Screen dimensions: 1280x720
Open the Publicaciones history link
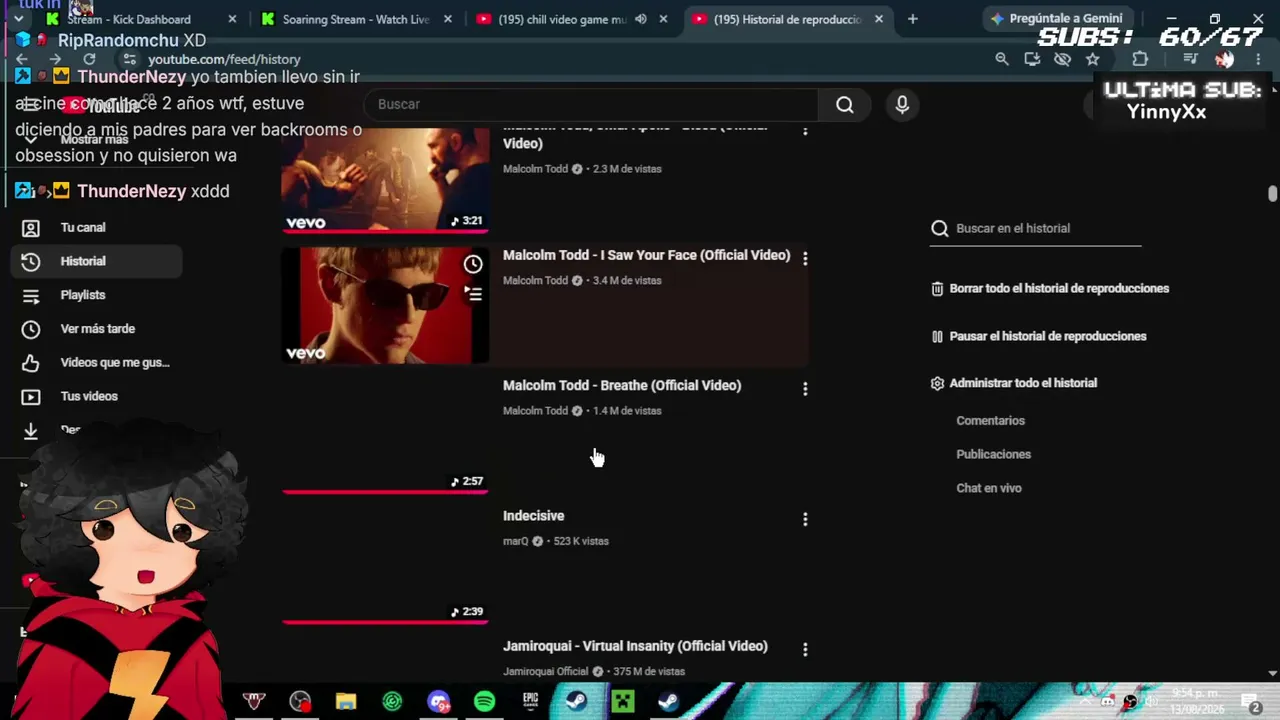pyautogui.click(x=993, y=454)
